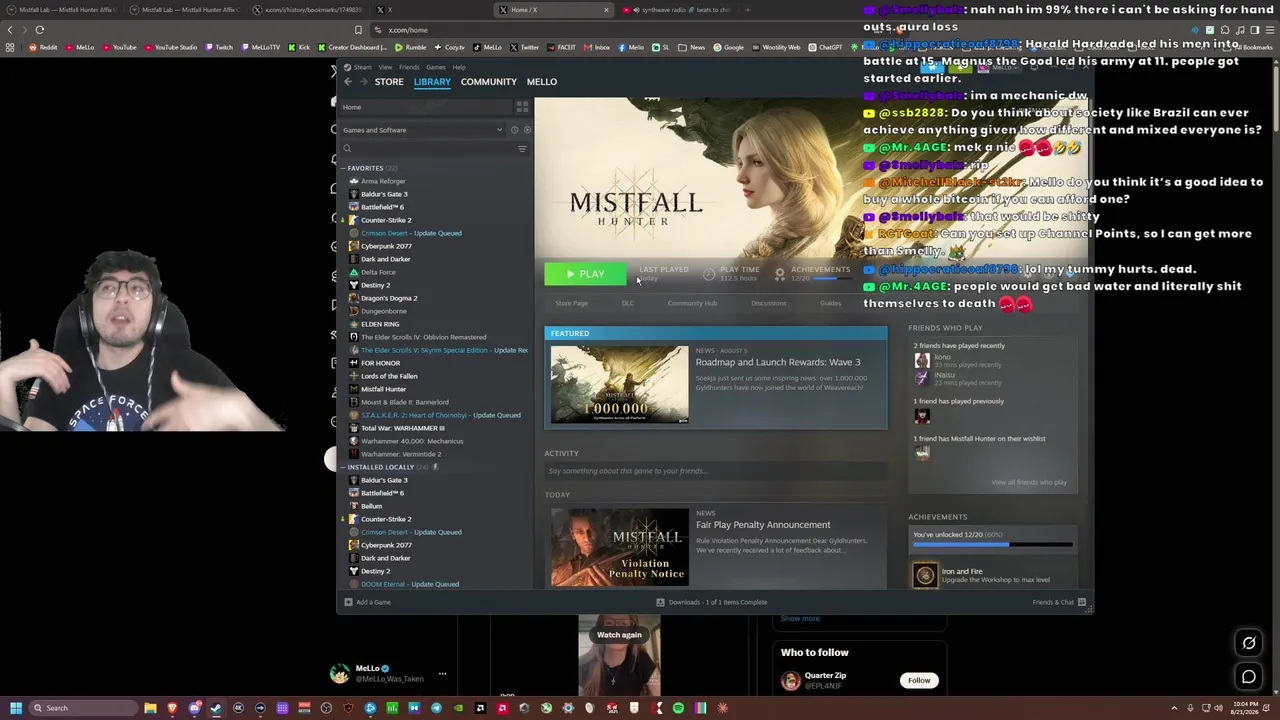
Task: Go forward using Steam's forward arrow
Action: [362, 82]
